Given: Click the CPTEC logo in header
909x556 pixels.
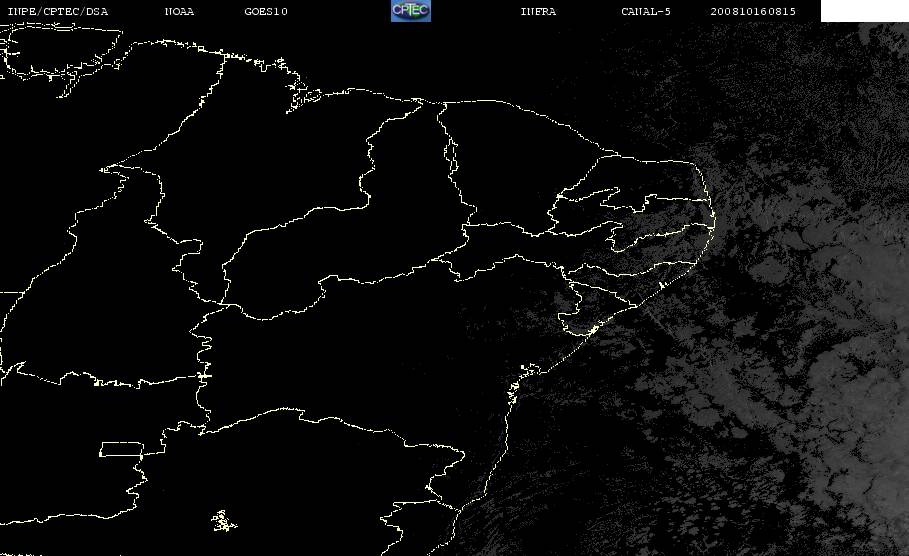Looking at the screenshot, I should point(411,11).
